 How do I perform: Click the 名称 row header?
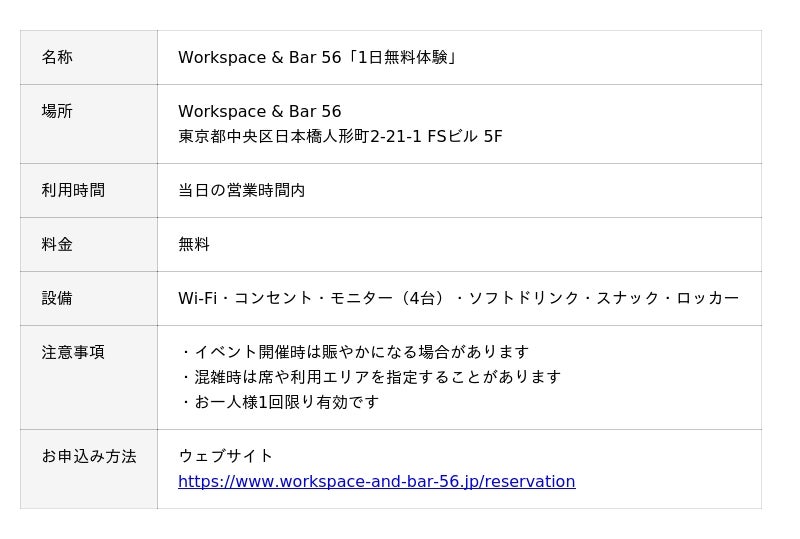click(x=57, y=58)
